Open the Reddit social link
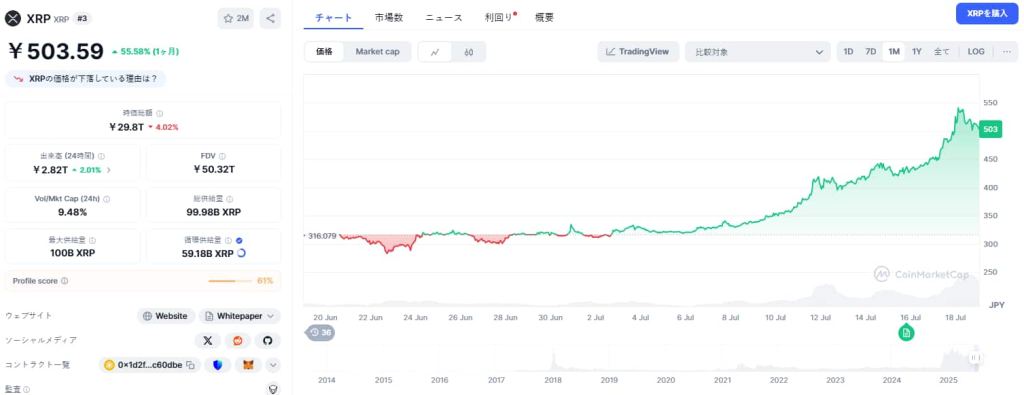1024x395 pixels. point(238,340)
